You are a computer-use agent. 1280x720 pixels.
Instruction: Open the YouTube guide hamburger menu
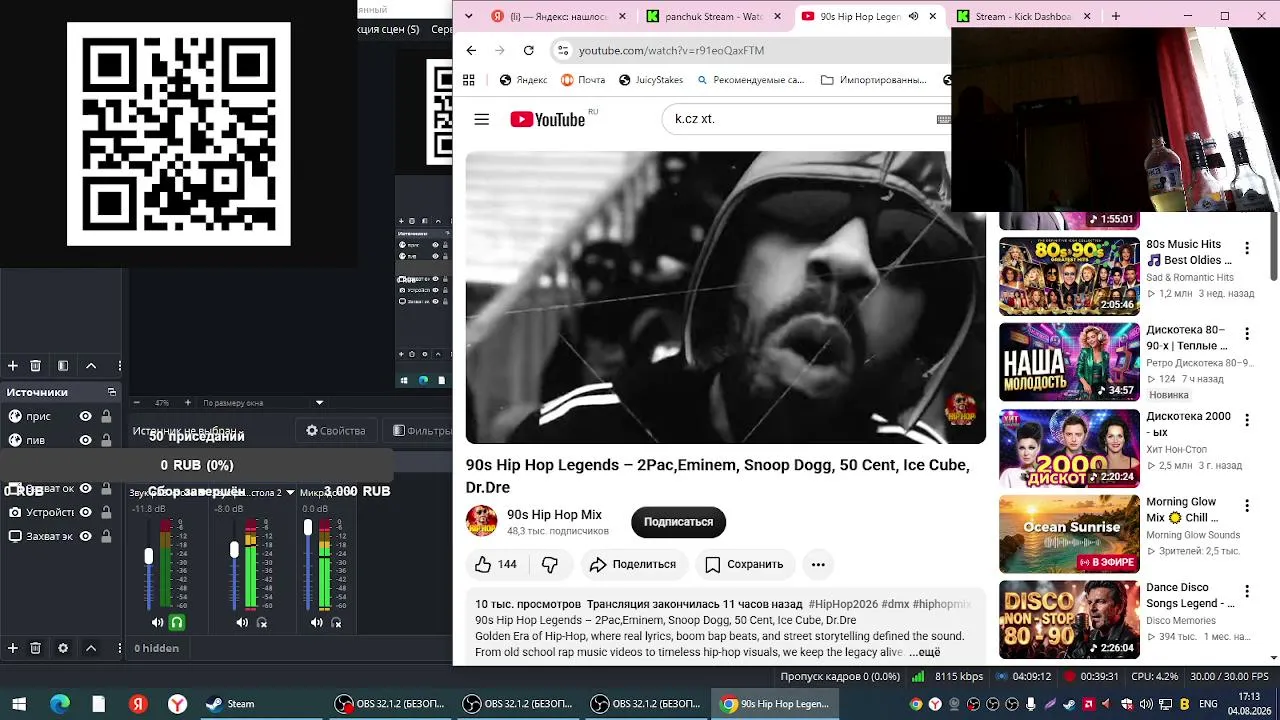point(482,119)
